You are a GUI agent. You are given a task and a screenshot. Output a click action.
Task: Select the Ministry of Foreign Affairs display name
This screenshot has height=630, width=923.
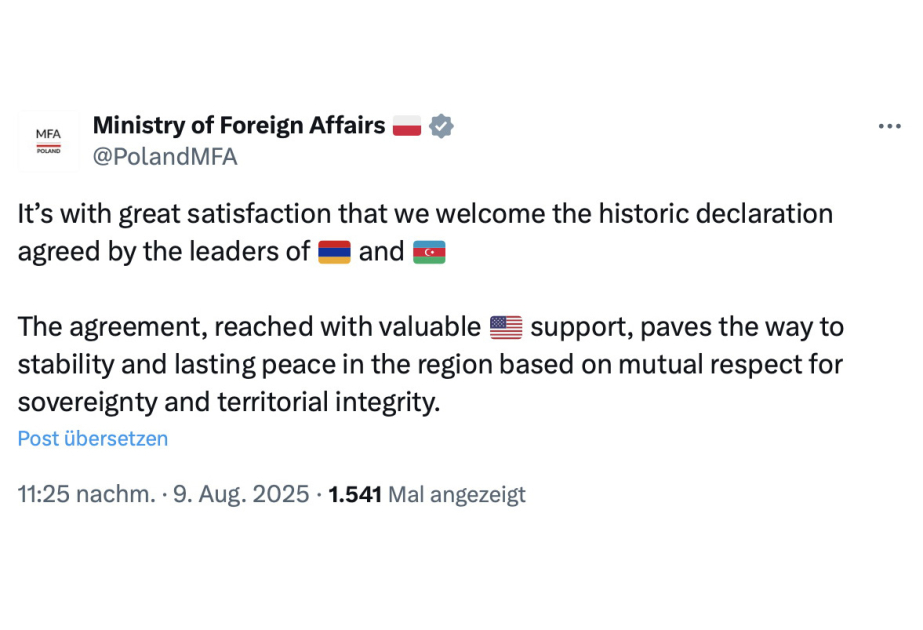pos(237,125)
